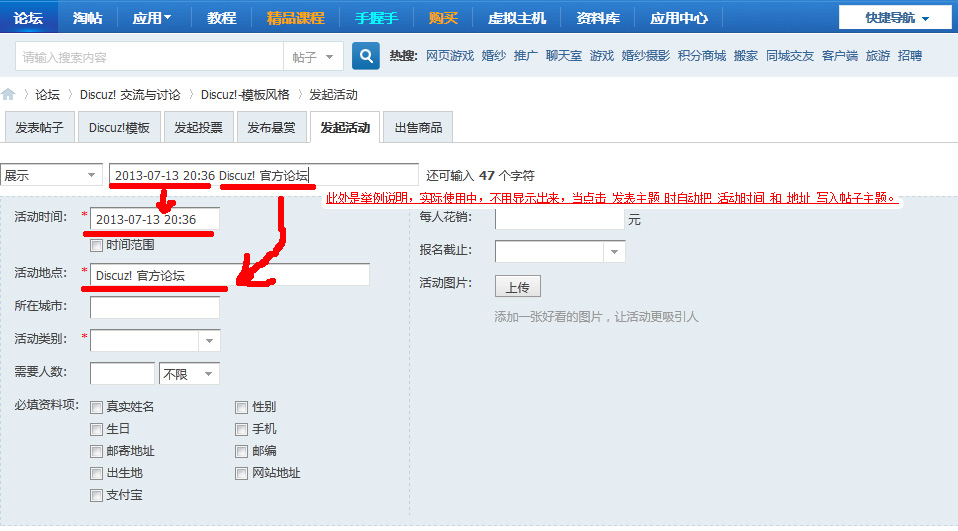The width and height of the screenshot is (958, 531).
Task: Open the 发起投票 tab
Action: (198, 128)
